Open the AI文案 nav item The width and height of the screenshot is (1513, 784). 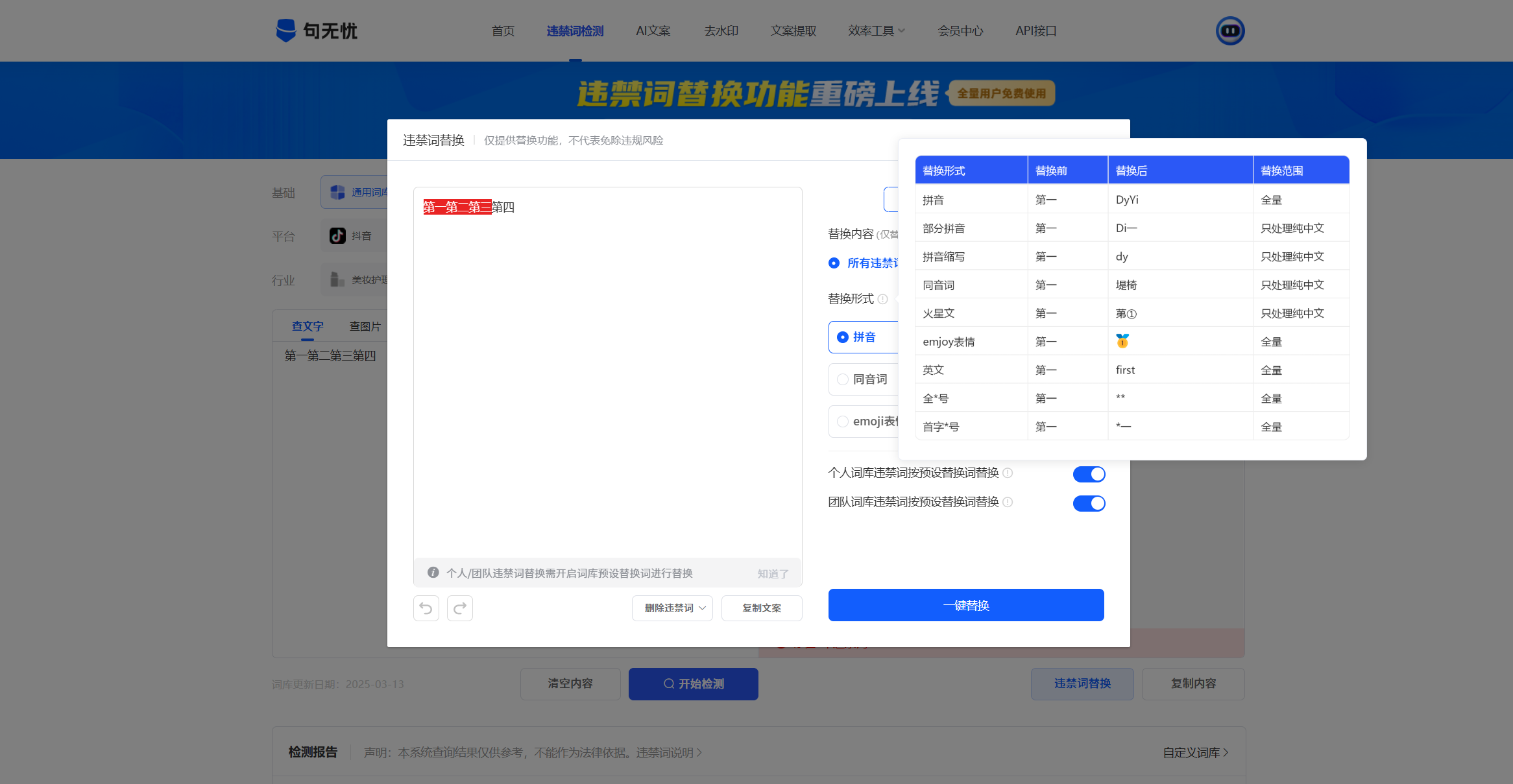(653, 31)
